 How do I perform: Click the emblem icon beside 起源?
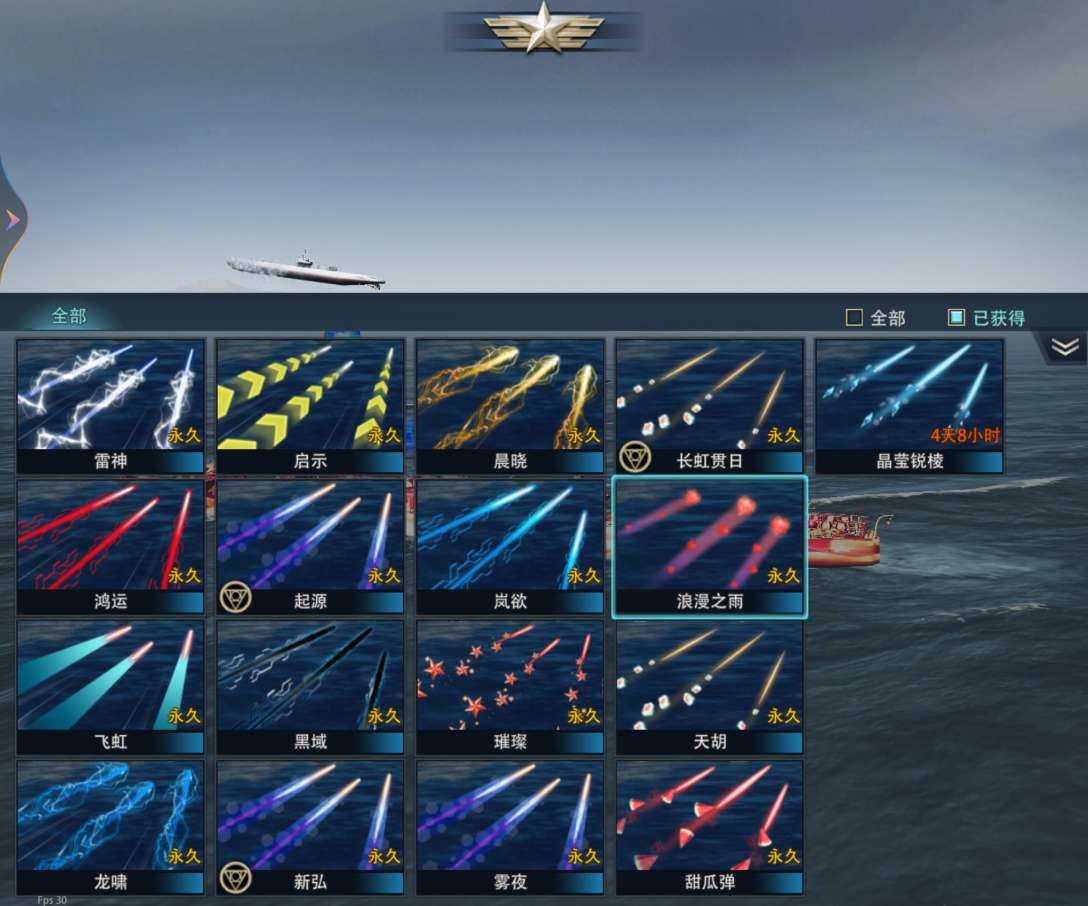click(x=235, y=599)
